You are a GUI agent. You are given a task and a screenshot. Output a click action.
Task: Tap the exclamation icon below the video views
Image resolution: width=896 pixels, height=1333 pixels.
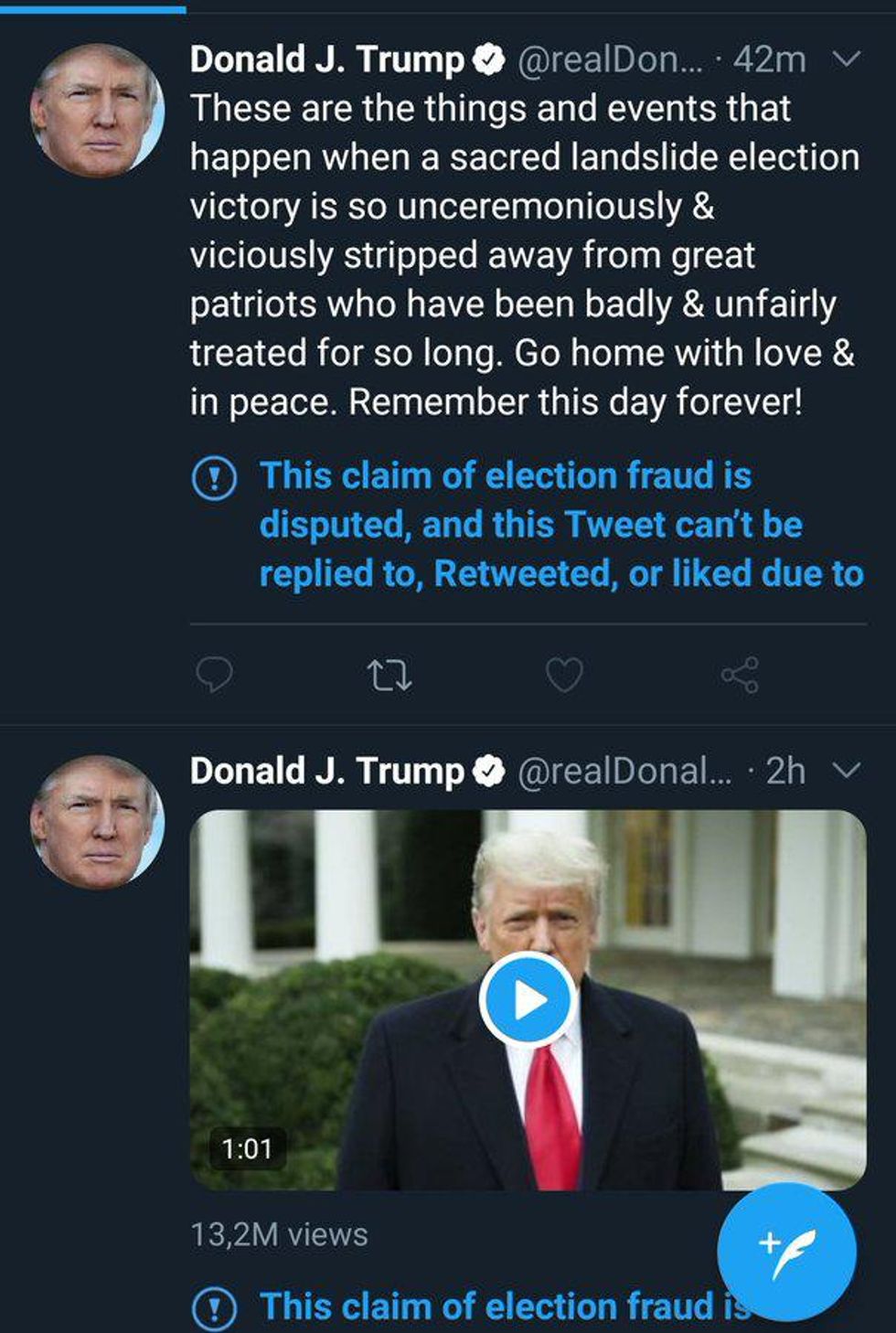pos(215,1307)
